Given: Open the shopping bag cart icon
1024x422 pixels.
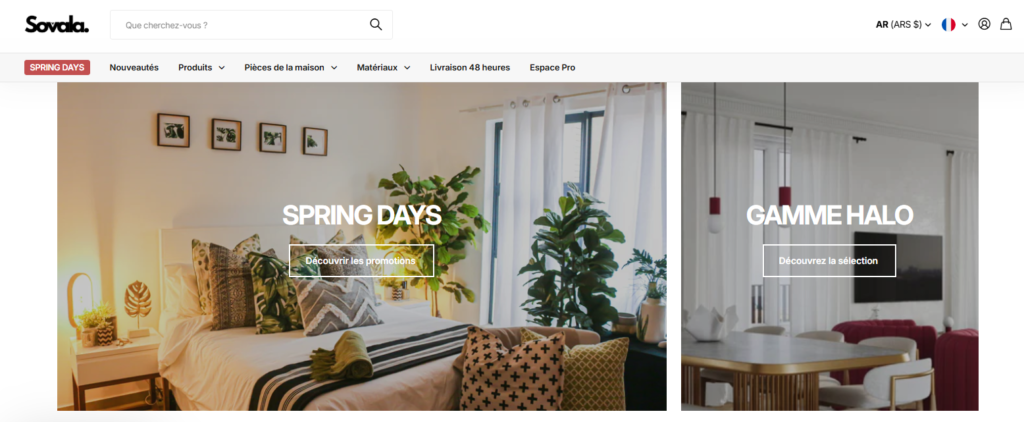Looking at the screenshot, I should 1006,24.
